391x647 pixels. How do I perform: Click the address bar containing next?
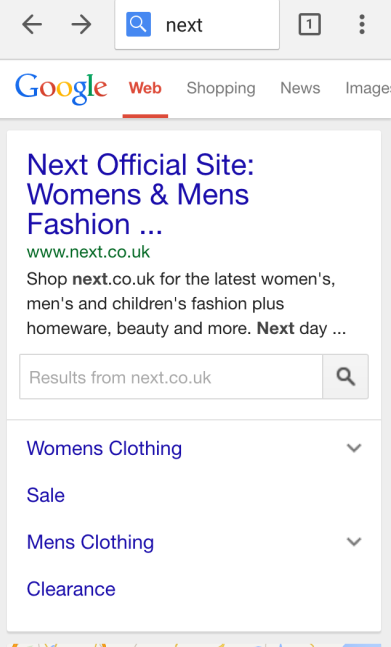197,25
